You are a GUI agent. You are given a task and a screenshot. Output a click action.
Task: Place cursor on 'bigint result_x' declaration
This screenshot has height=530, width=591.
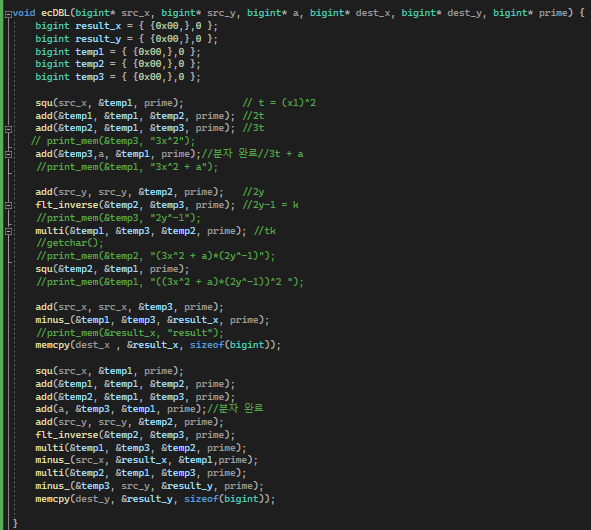[126, 26]
